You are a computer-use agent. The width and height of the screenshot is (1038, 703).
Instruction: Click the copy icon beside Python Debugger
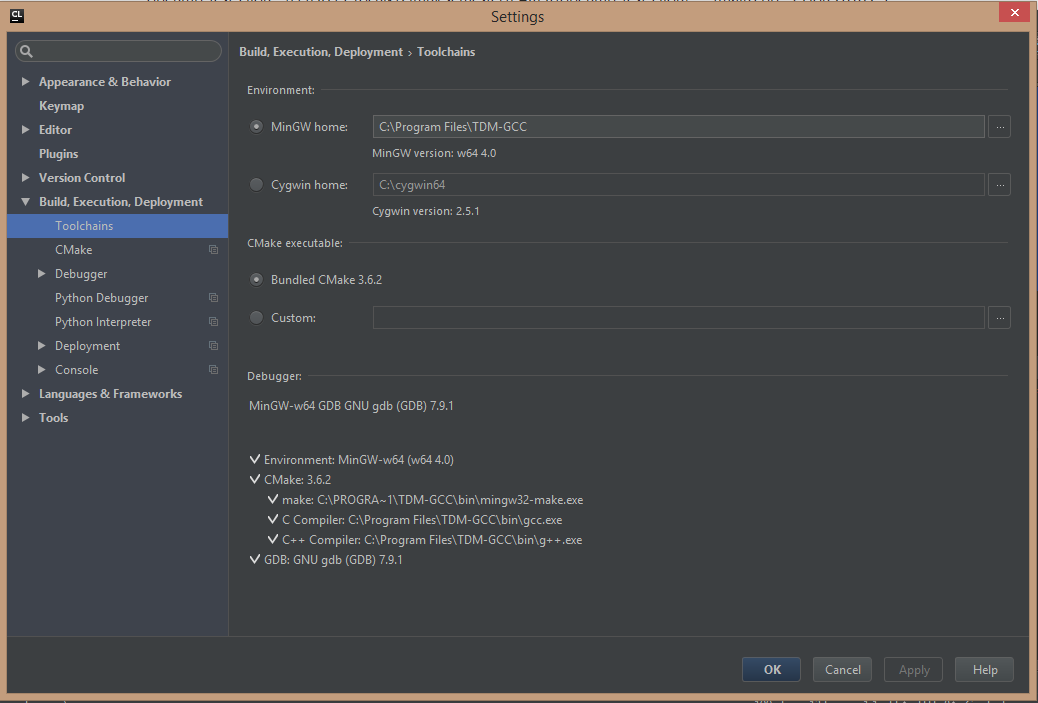[x=213, y=298]
